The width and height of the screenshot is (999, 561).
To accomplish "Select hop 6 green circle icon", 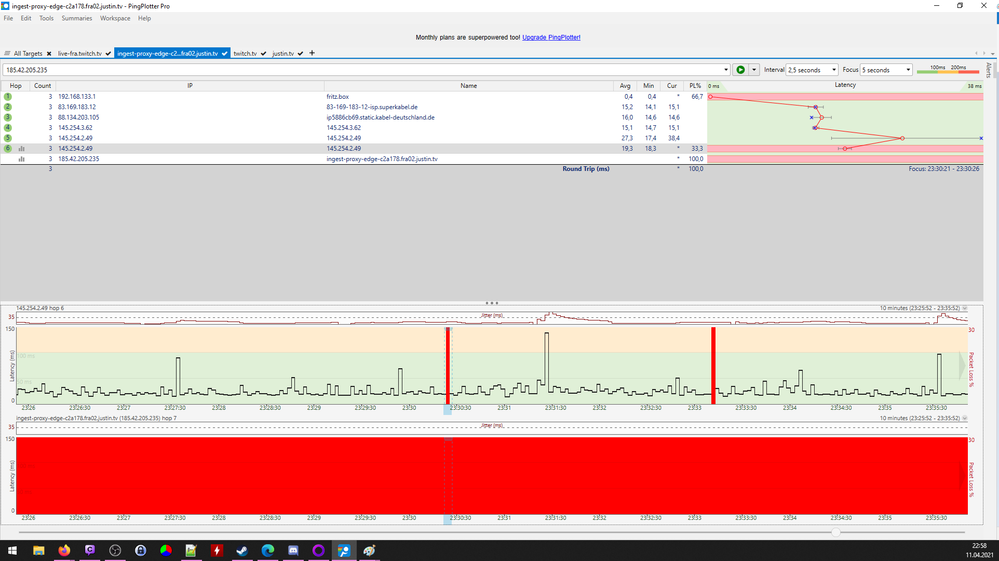I will 8,148.
